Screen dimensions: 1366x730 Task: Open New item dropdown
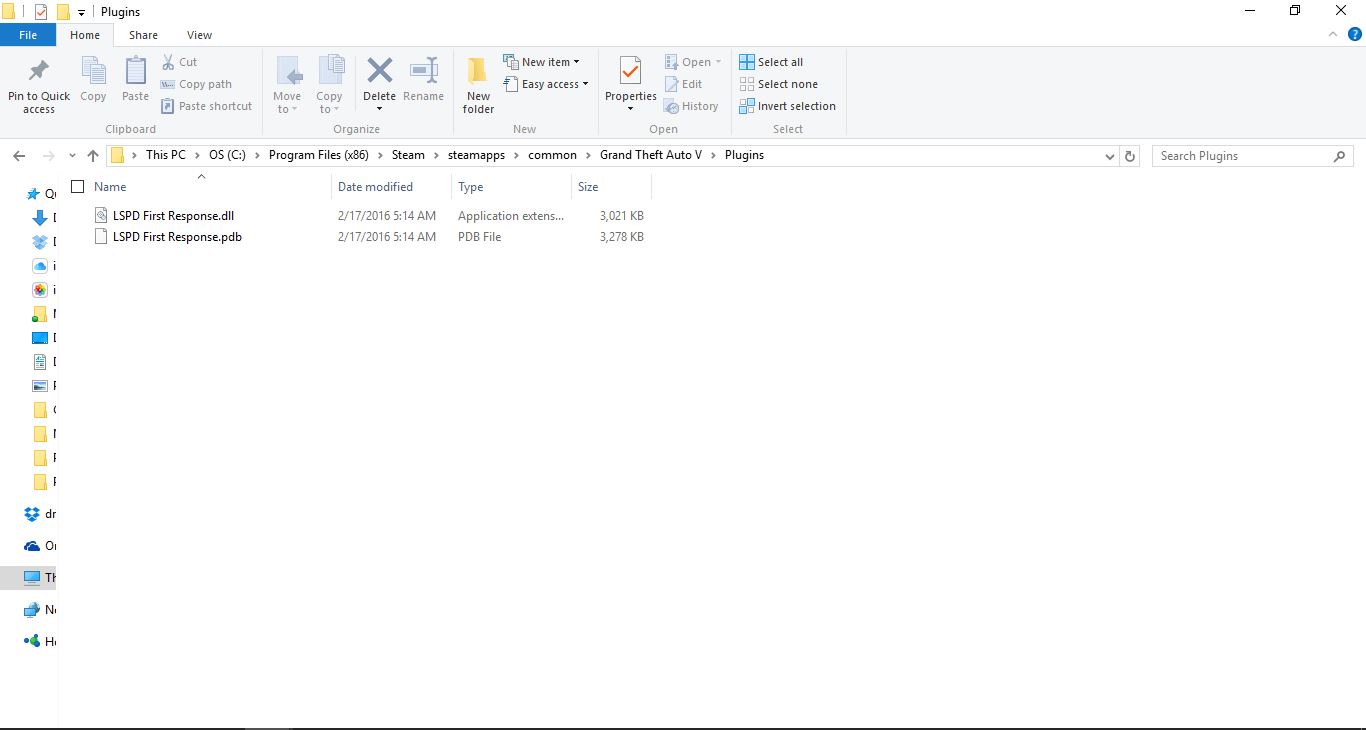point(541,62)
